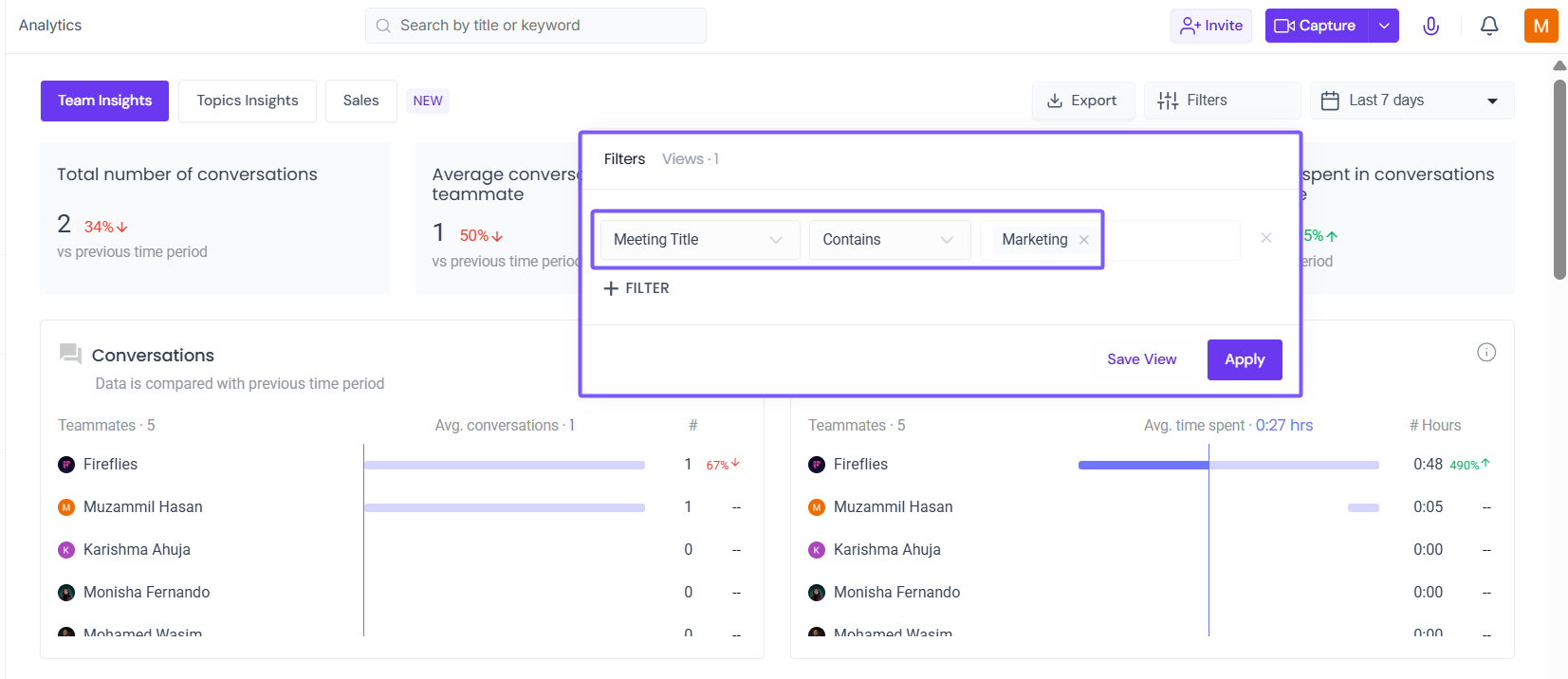The image size is (1568, 679).
Task: Click the Save View link
Action: click(1141, 359)
